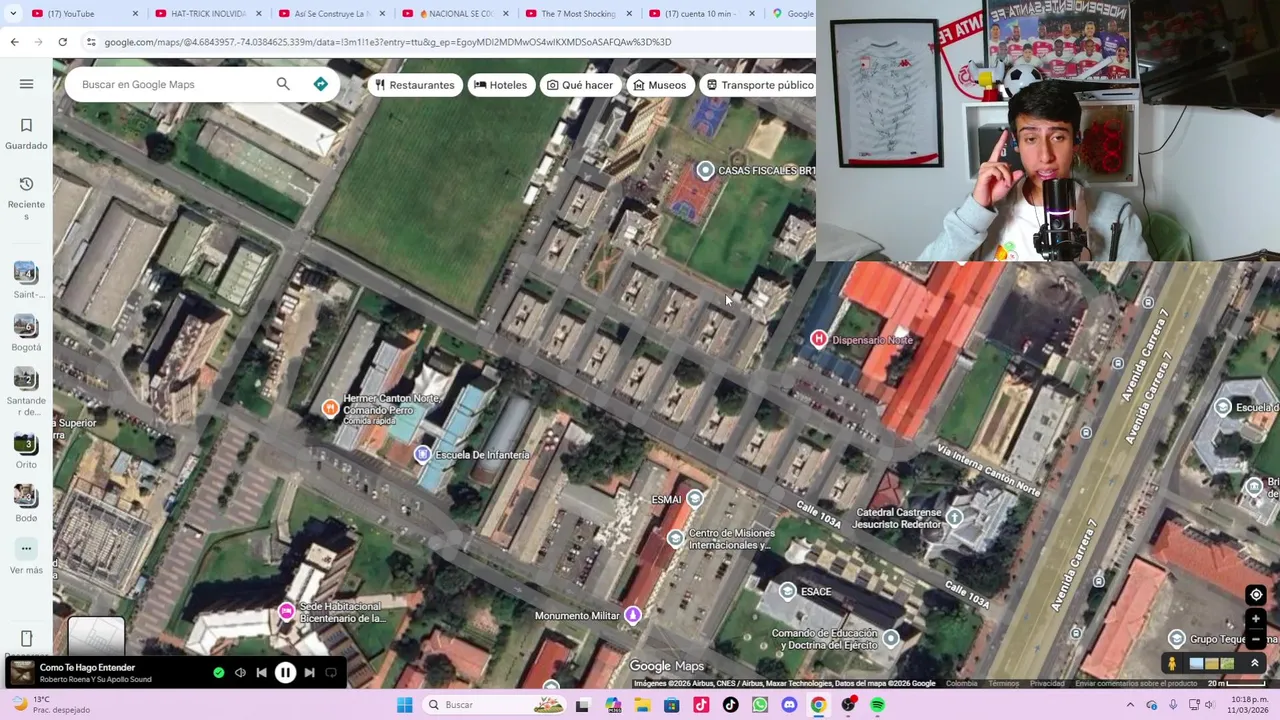Select the Catedral Castrense Jesucristo Redentor marker

coord(955,518)
